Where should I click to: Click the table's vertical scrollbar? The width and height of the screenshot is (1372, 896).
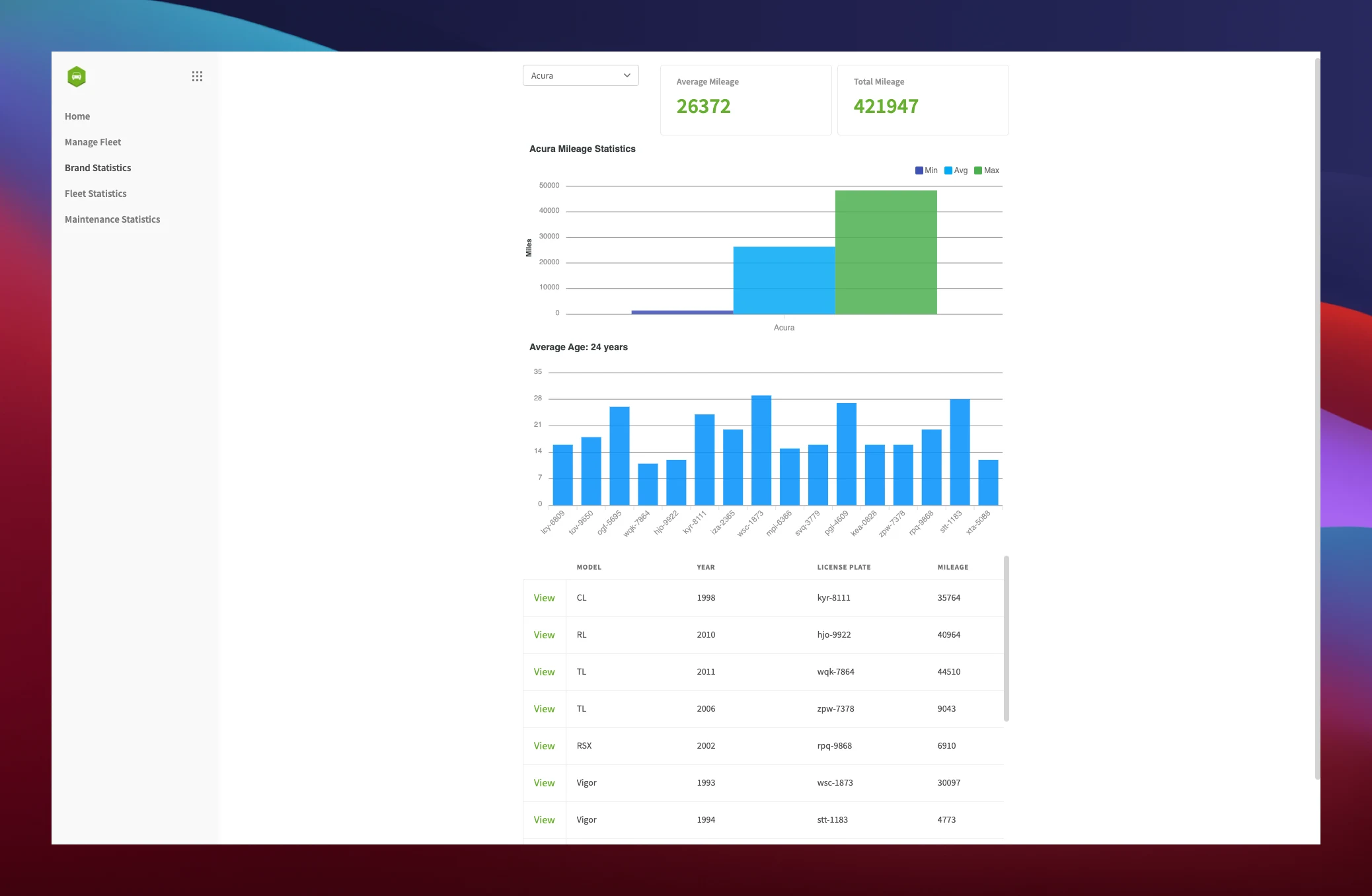pyautogui.click(x=1007, y=638)
